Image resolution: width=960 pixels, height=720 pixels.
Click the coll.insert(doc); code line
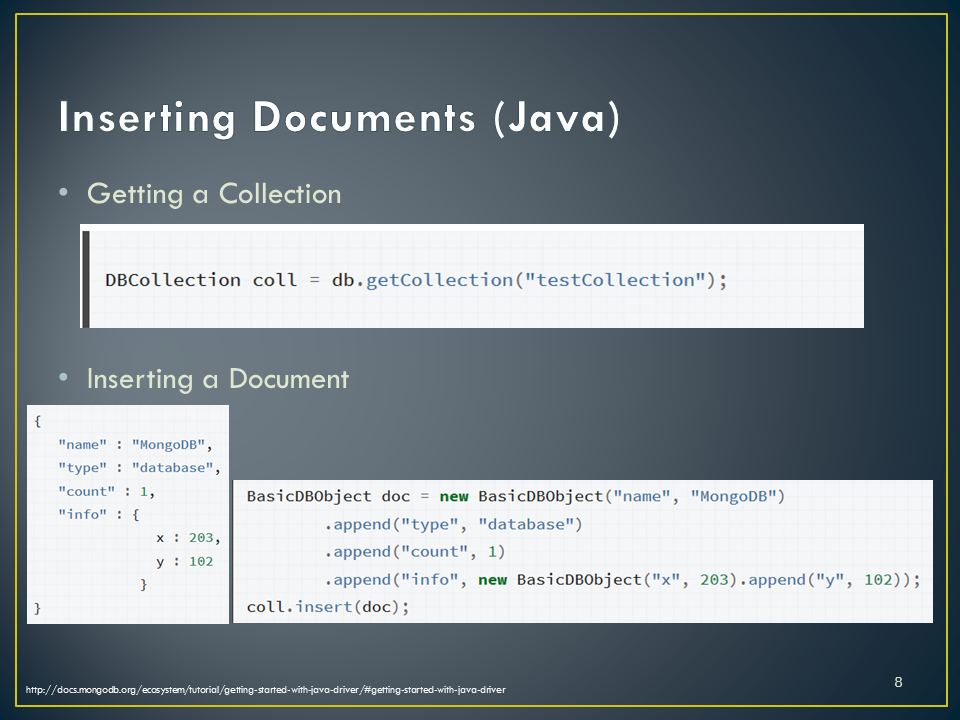pyautogui.click(x=328, y=607)
